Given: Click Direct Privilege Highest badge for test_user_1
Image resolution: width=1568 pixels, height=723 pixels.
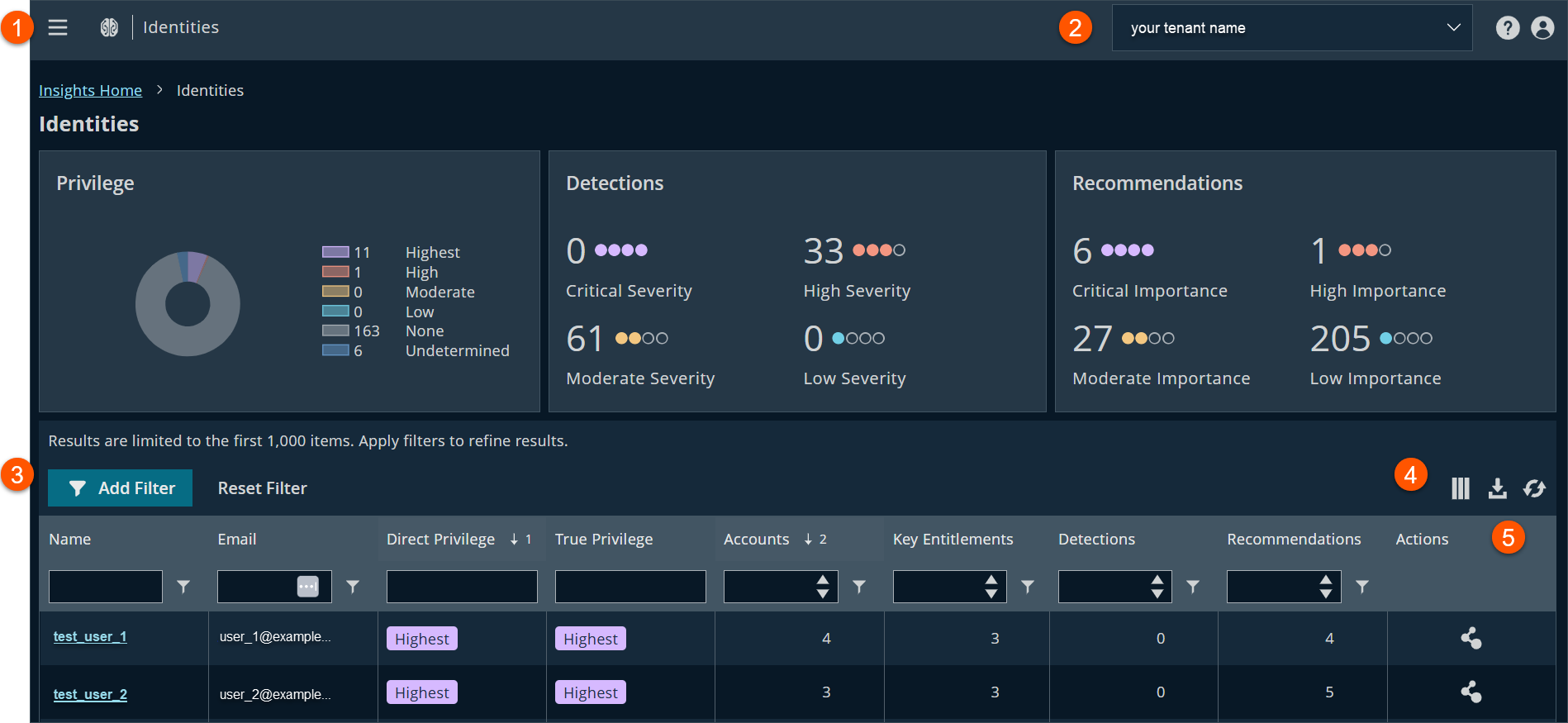Looking at the screenshot, I should tap(422, 639).
